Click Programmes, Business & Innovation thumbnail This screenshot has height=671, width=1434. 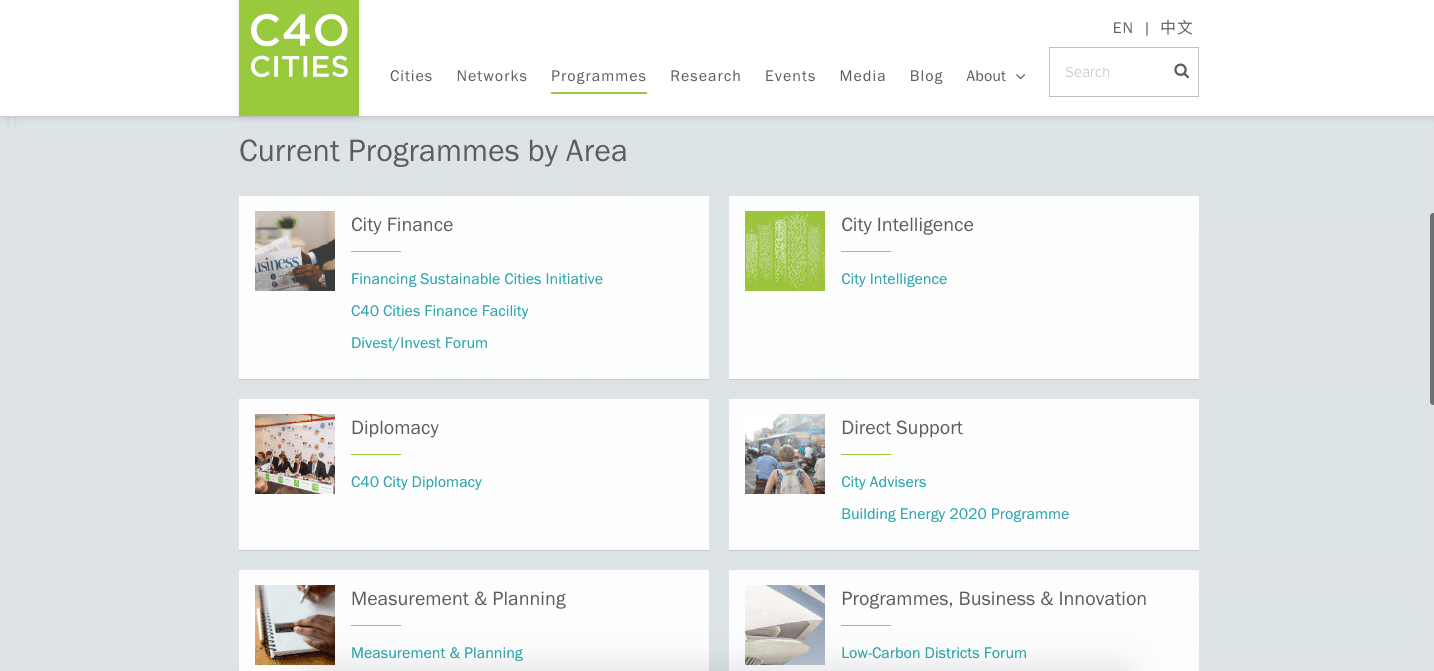tap(785, 625)
